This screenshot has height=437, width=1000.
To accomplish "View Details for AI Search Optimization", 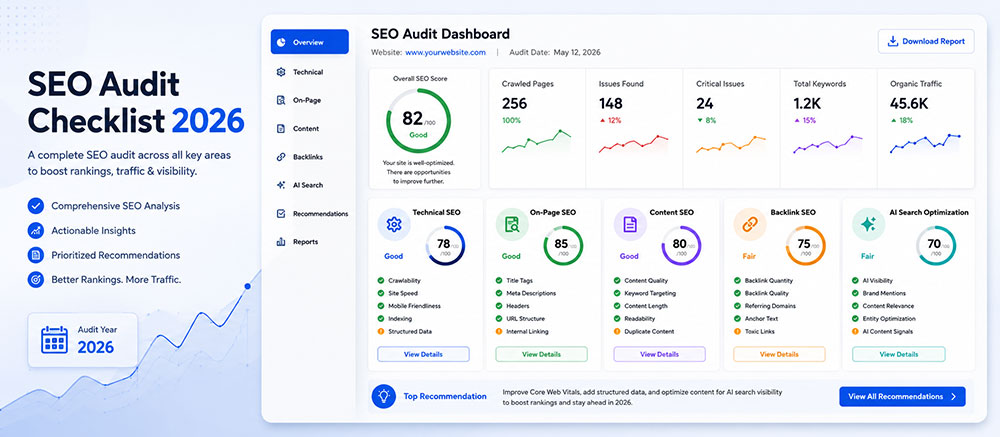I will [x=898, y=354].
